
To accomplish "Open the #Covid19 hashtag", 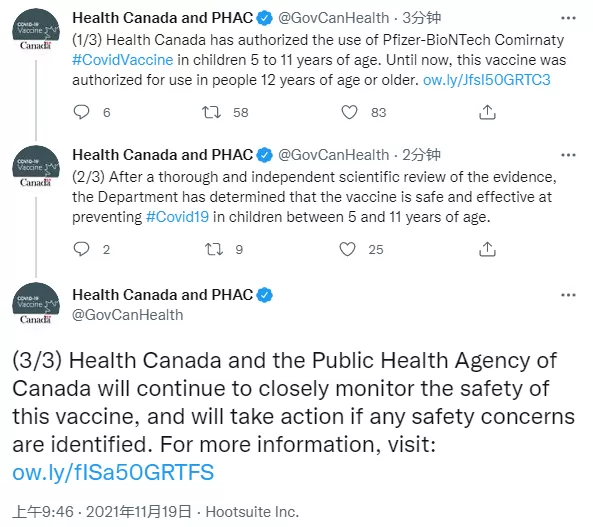I will [177, 217].
